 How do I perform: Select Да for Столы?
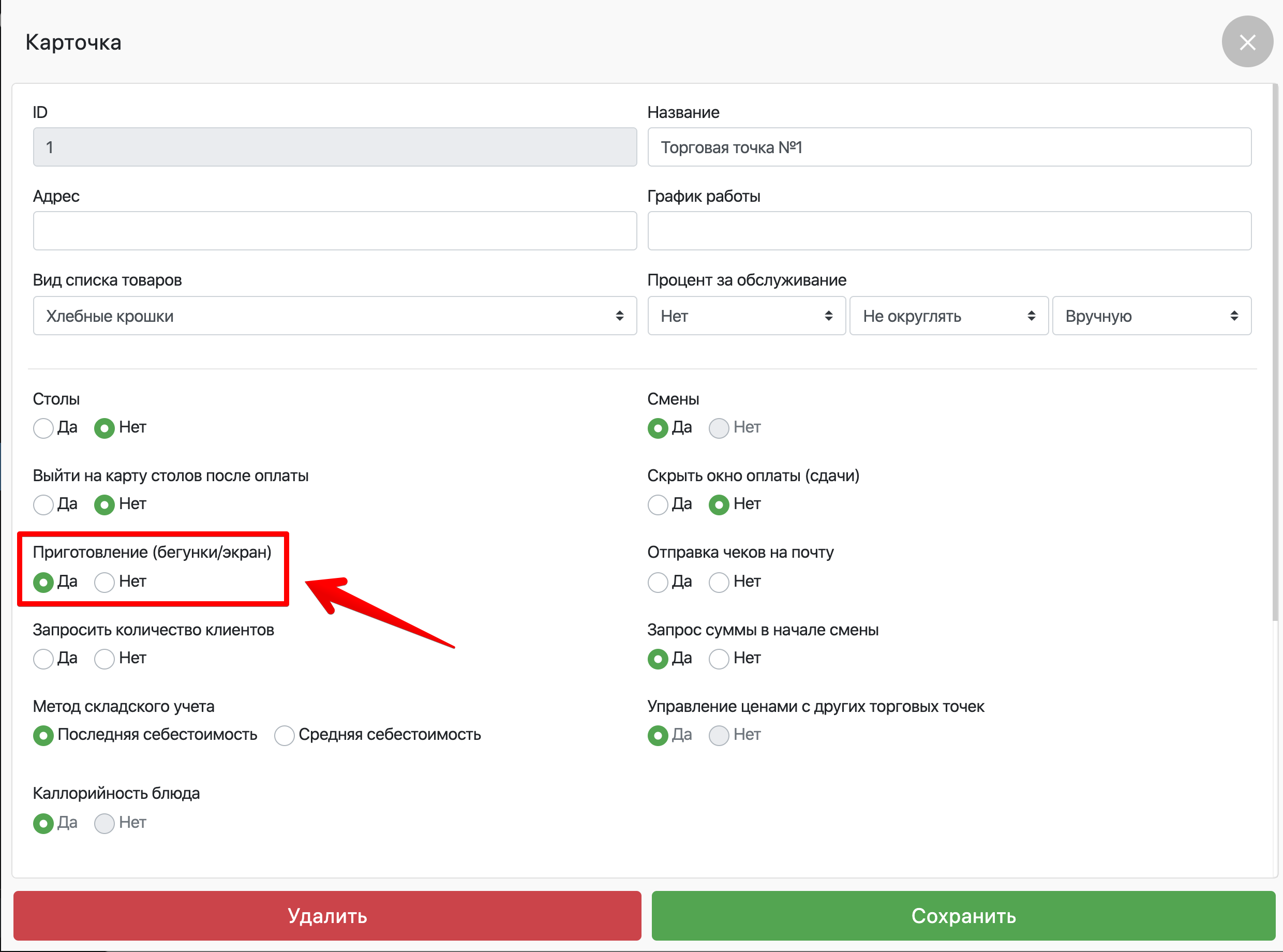[x=43, y=428]
